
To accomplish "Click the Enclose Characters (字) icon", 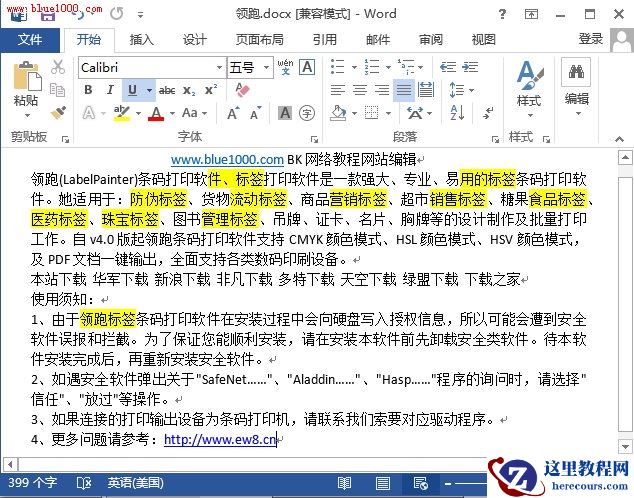I will 307,113.
